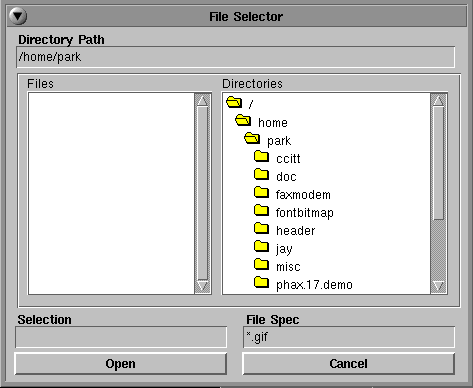
Task: Select the park directory label
Action: 279,141
